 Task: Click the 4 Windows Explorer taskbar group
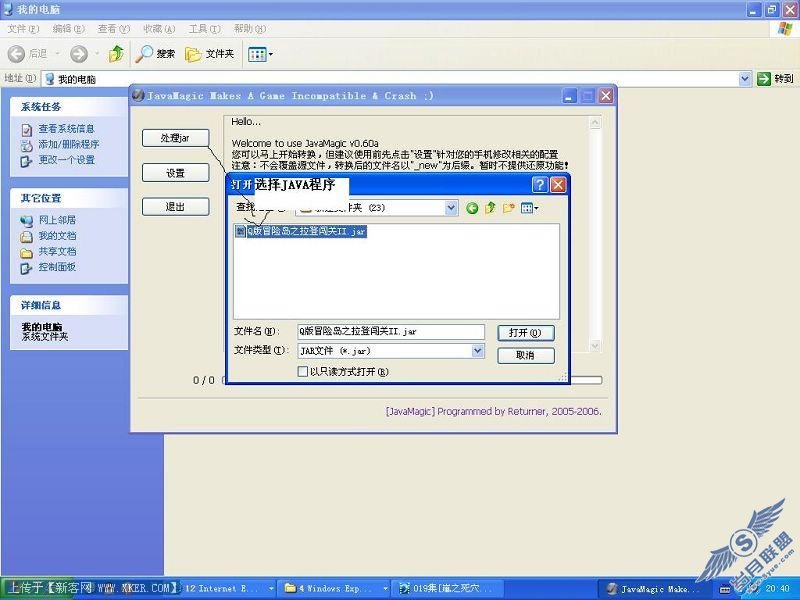[x=334, y=589]
